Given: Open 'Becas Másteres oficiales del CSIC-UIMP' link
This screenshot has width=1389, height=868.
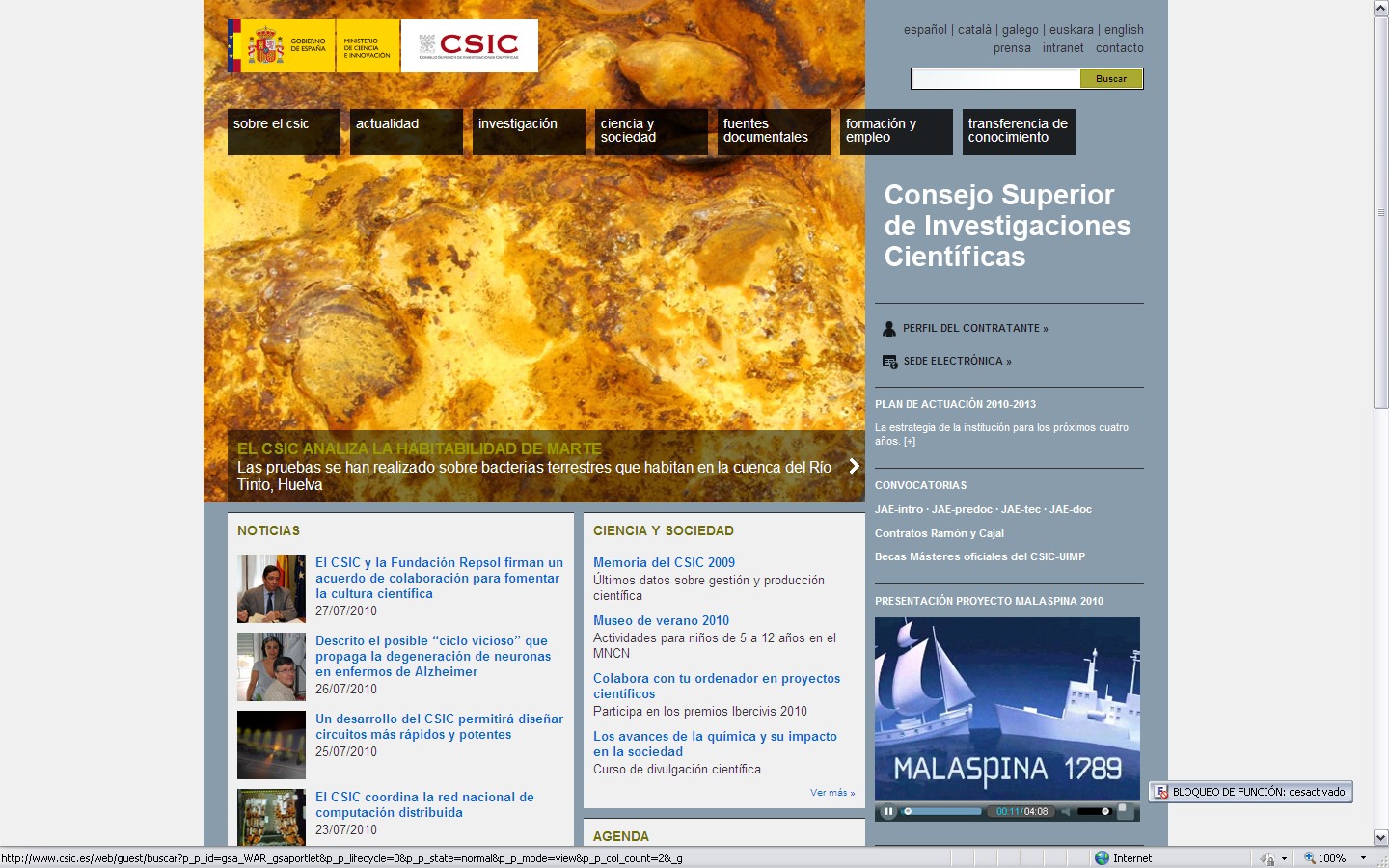Looking at the screenshot, I should pos(980,557).
